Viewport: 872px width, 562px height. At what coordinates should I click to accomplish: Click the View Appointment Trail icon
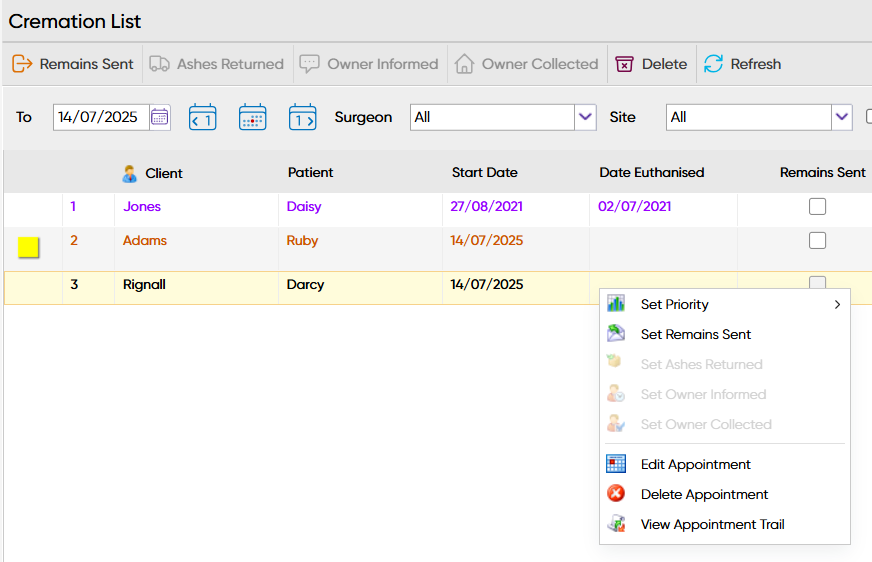[616, 524]
